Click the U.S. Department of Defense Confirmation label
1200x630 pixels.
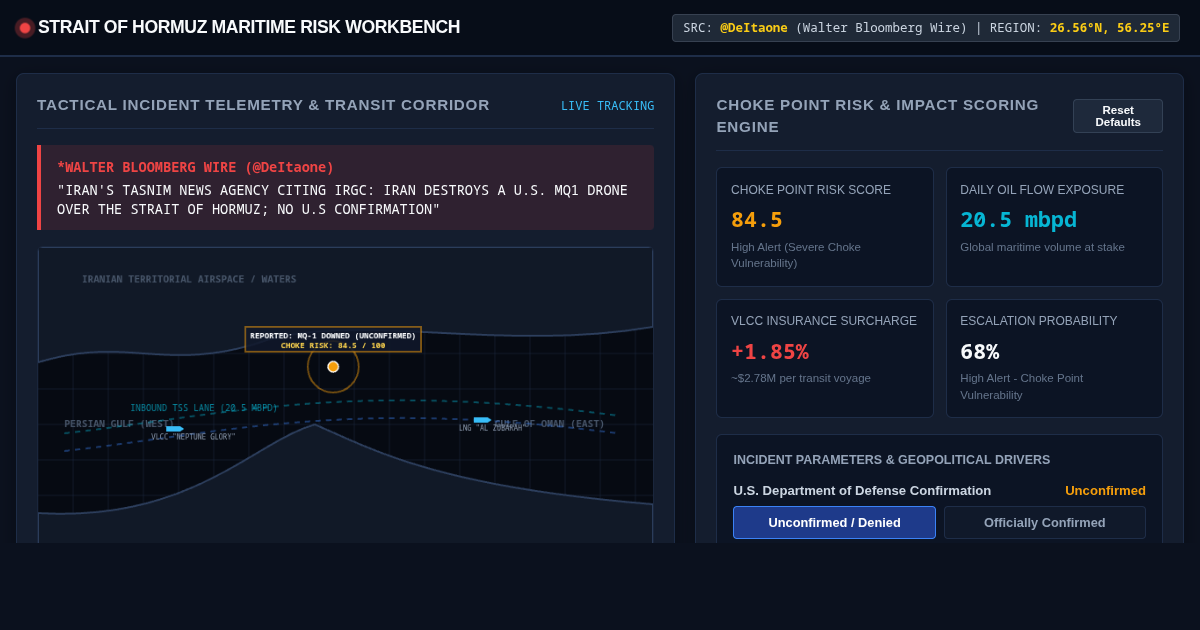[x=862, y=490]
